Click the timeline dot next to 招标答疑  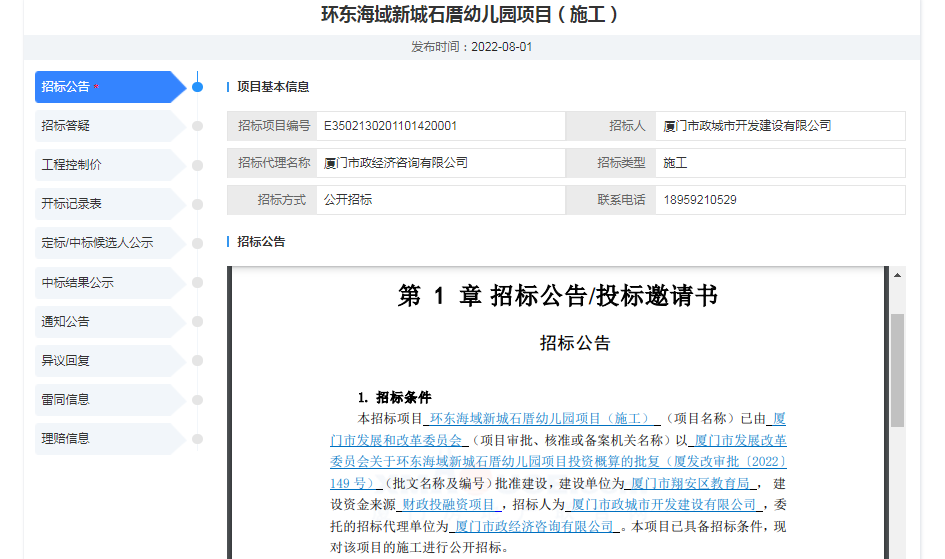tap(198, 126)
